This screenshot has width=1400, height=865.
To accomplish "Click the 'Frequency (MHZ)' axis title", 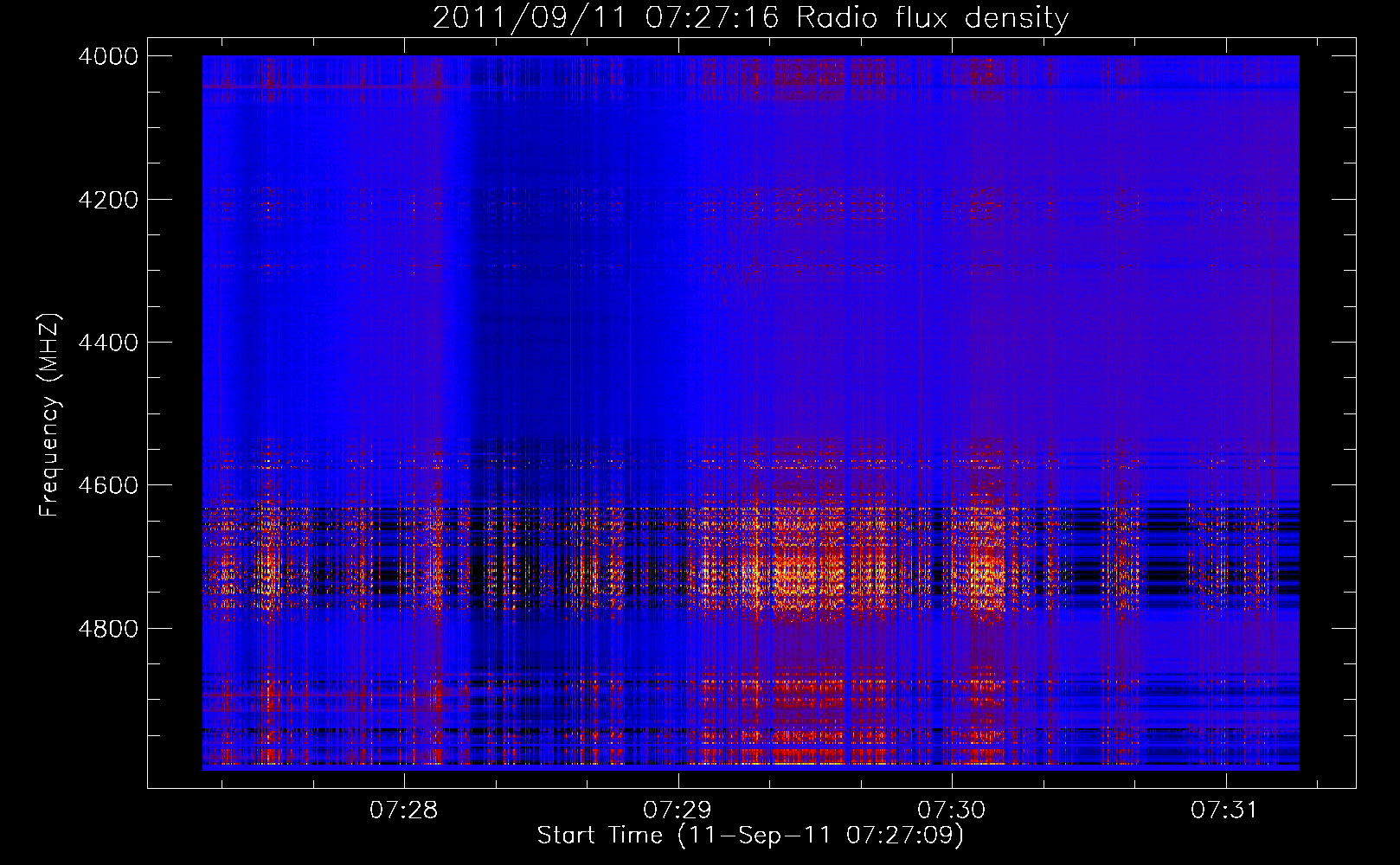I will coord(50,415).
